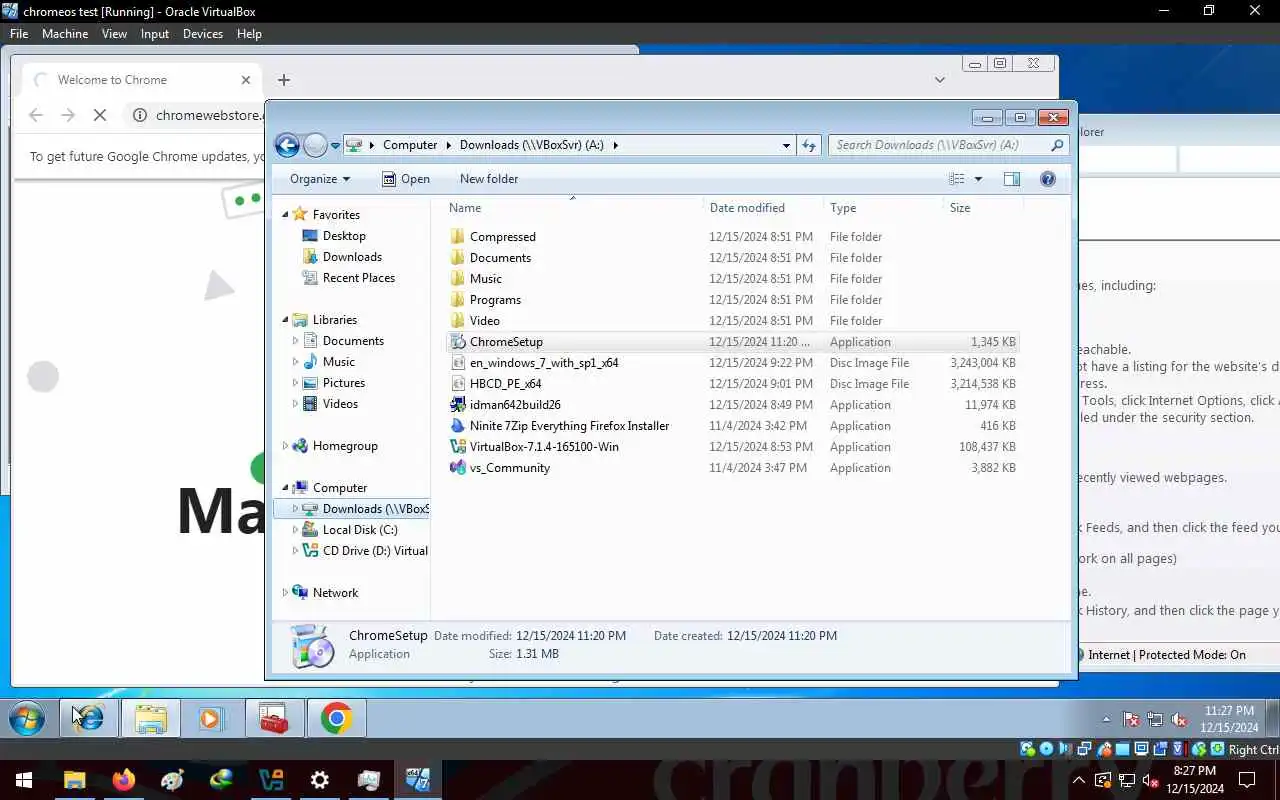The image size is (1280, 800).
Task: Open the Machine menu in VirtualBox
Action: (x=65, y=33)
